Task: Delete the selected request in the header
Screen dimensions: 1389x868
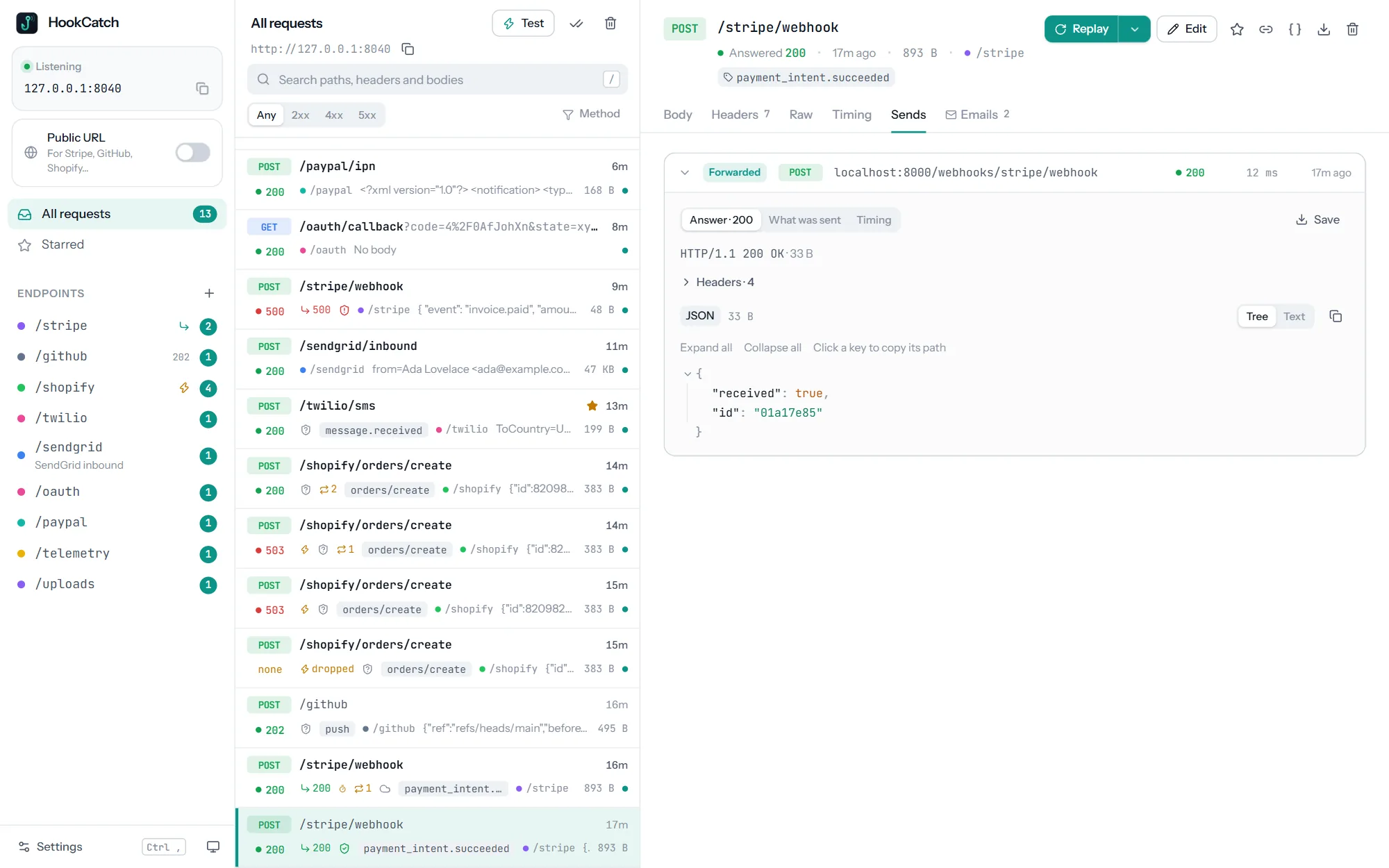Action: click(x=1352, y=29)
